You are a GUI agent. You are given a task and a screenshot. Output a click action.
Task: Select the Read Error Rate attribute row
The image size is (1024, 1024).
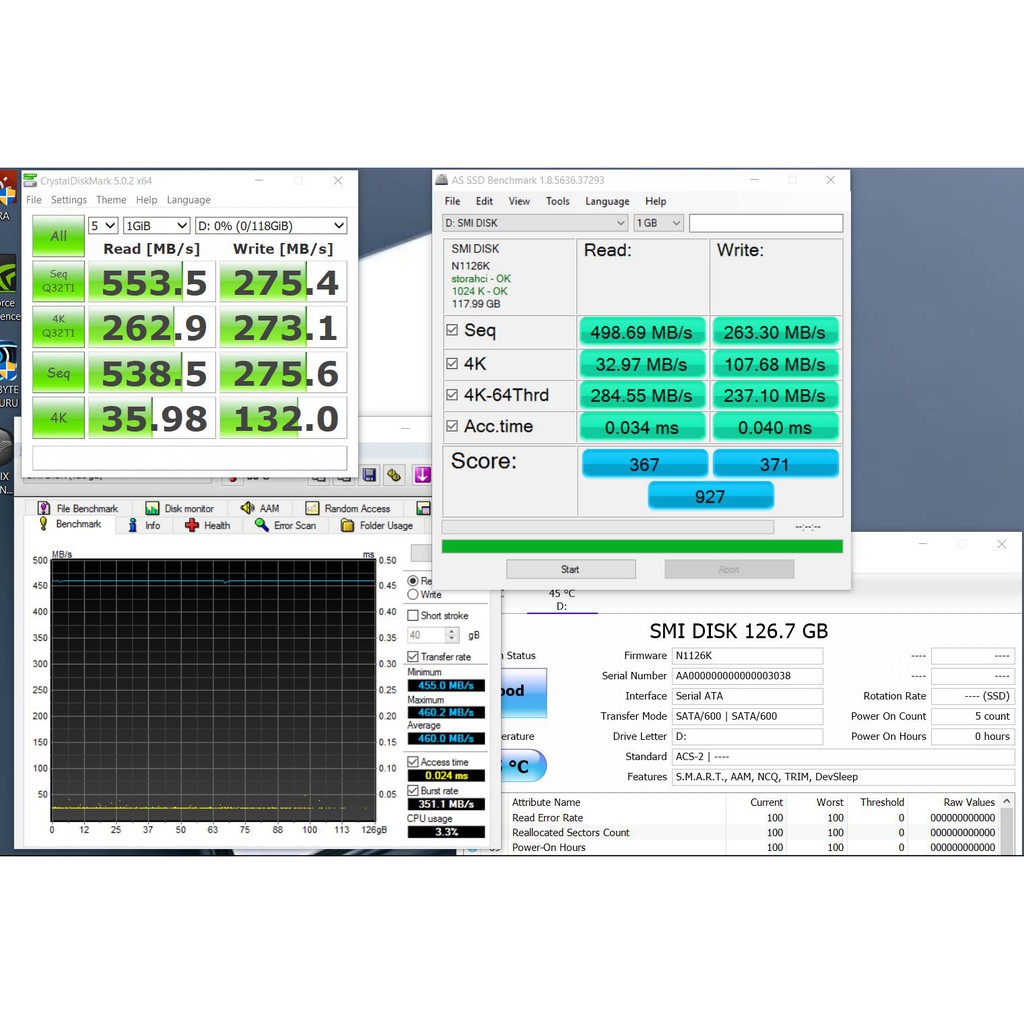tap(752, 818)
